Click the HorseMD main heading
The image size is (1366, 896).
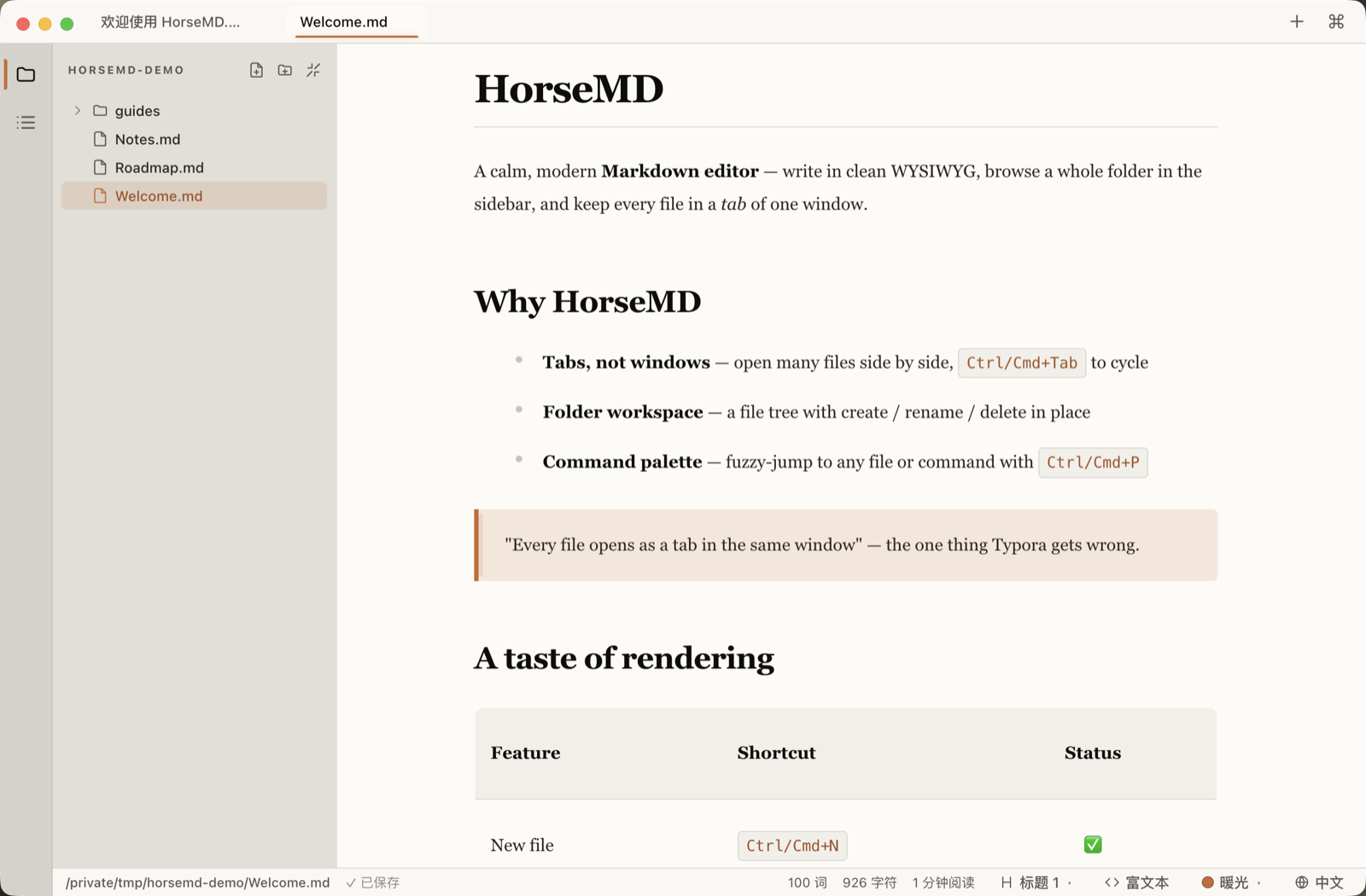coord(569,89)
